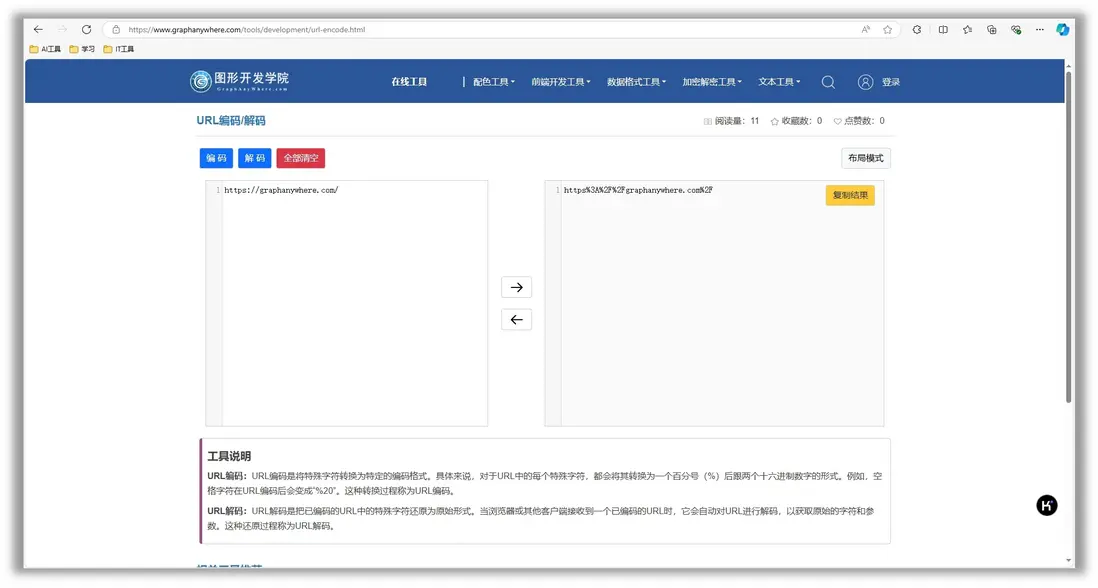
Task: Open the favorites list icon
Action: [x=968, y=29]
